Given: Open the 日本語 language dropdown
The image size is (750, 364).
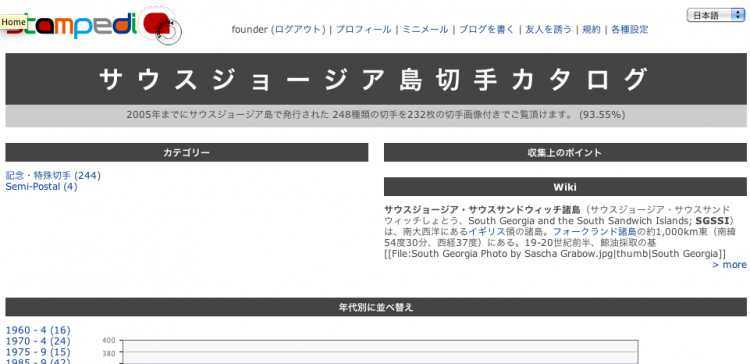Looking at the screenshot, I should (x=716, y=15).
